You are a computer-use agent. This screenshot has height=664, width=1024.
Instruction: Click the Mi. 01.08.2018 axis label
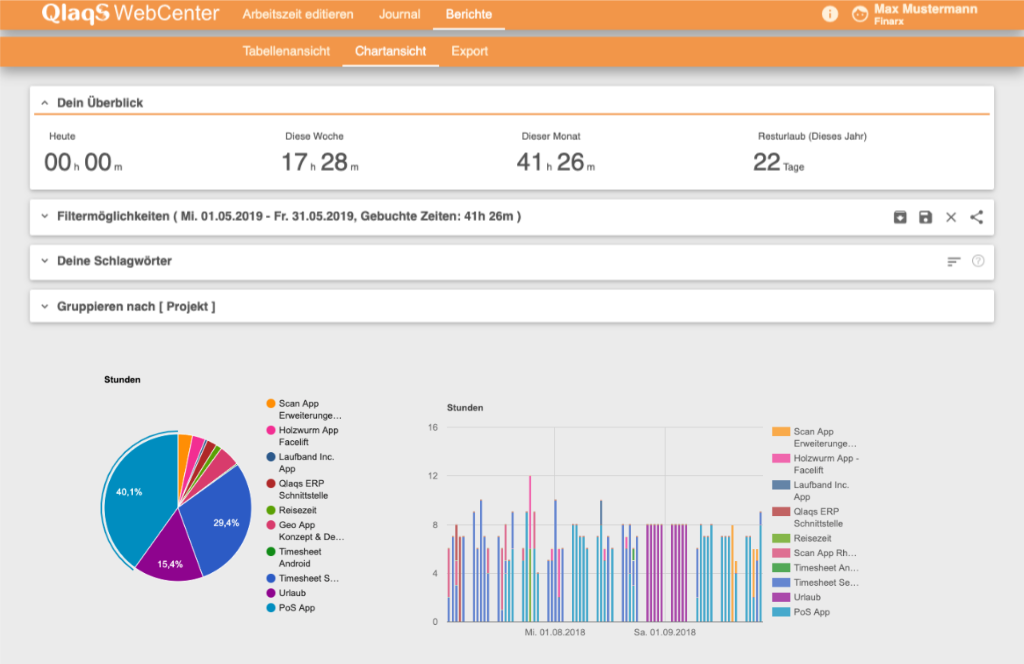point(554,632)
